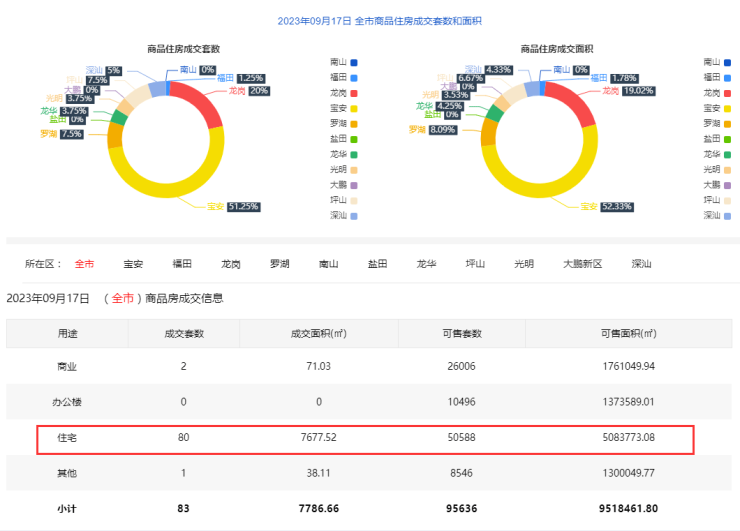Click blue 福田 legend marker, left chart
The height and width of the screenshot is (531, 740).
click(354, 77)
